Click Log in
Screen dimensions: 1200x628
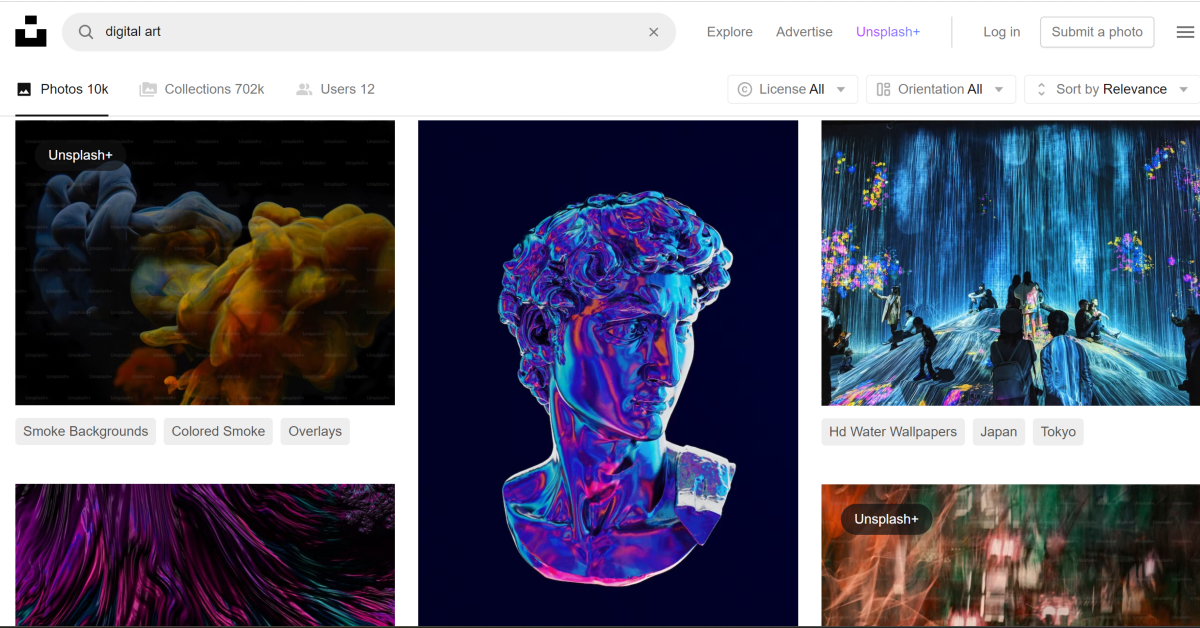pos(1002,32)
